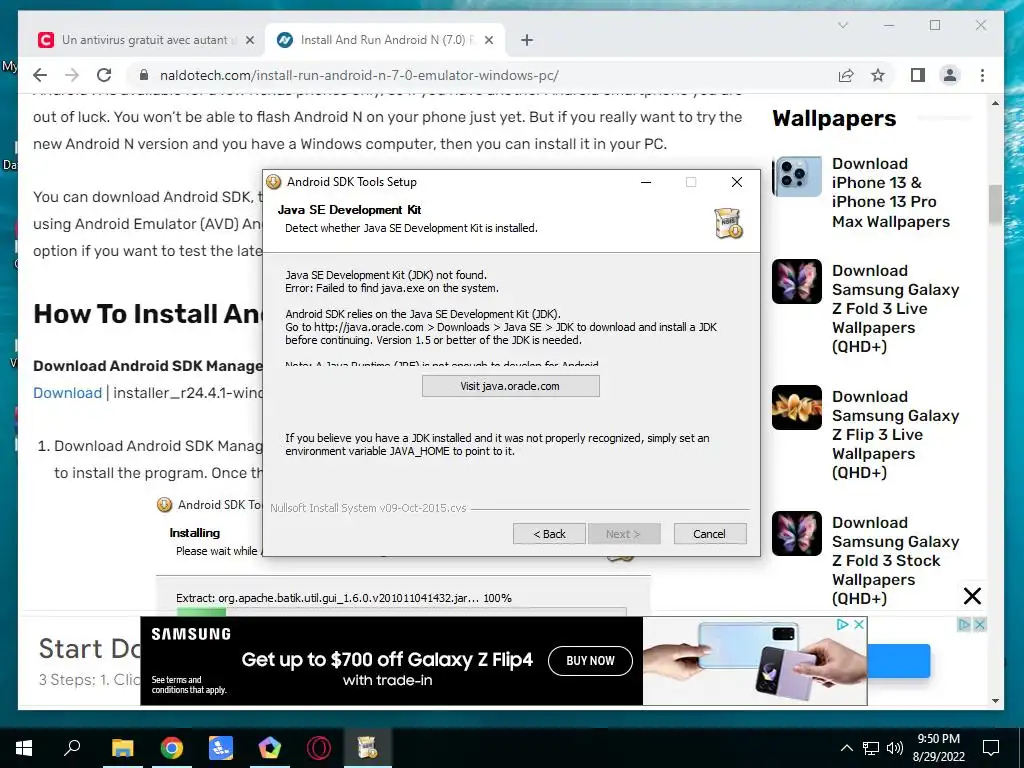Click the Android SDK Tools Setup title icon
This screenshot has width=1024, height=768.
(274, 182)
